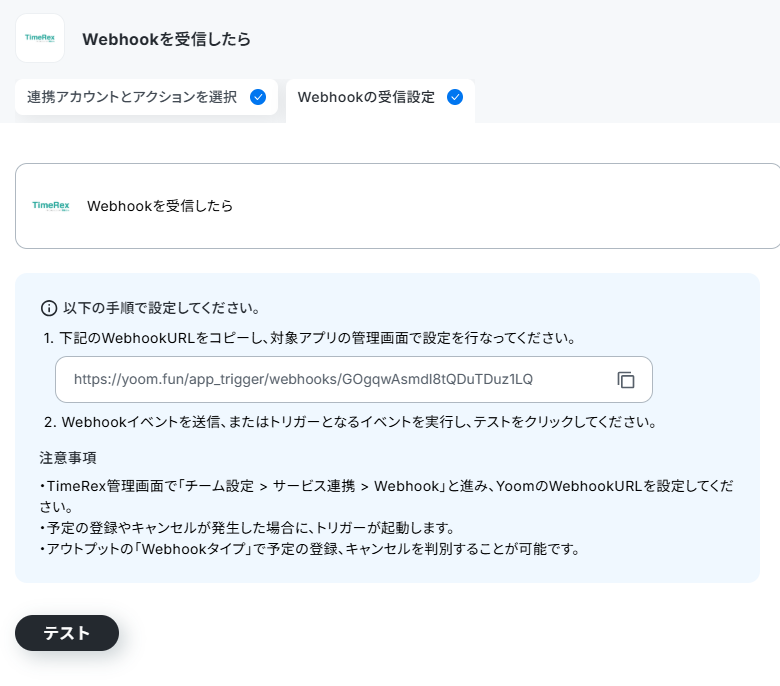Click the info circle icon beside instructions

(x=49, y=308)
